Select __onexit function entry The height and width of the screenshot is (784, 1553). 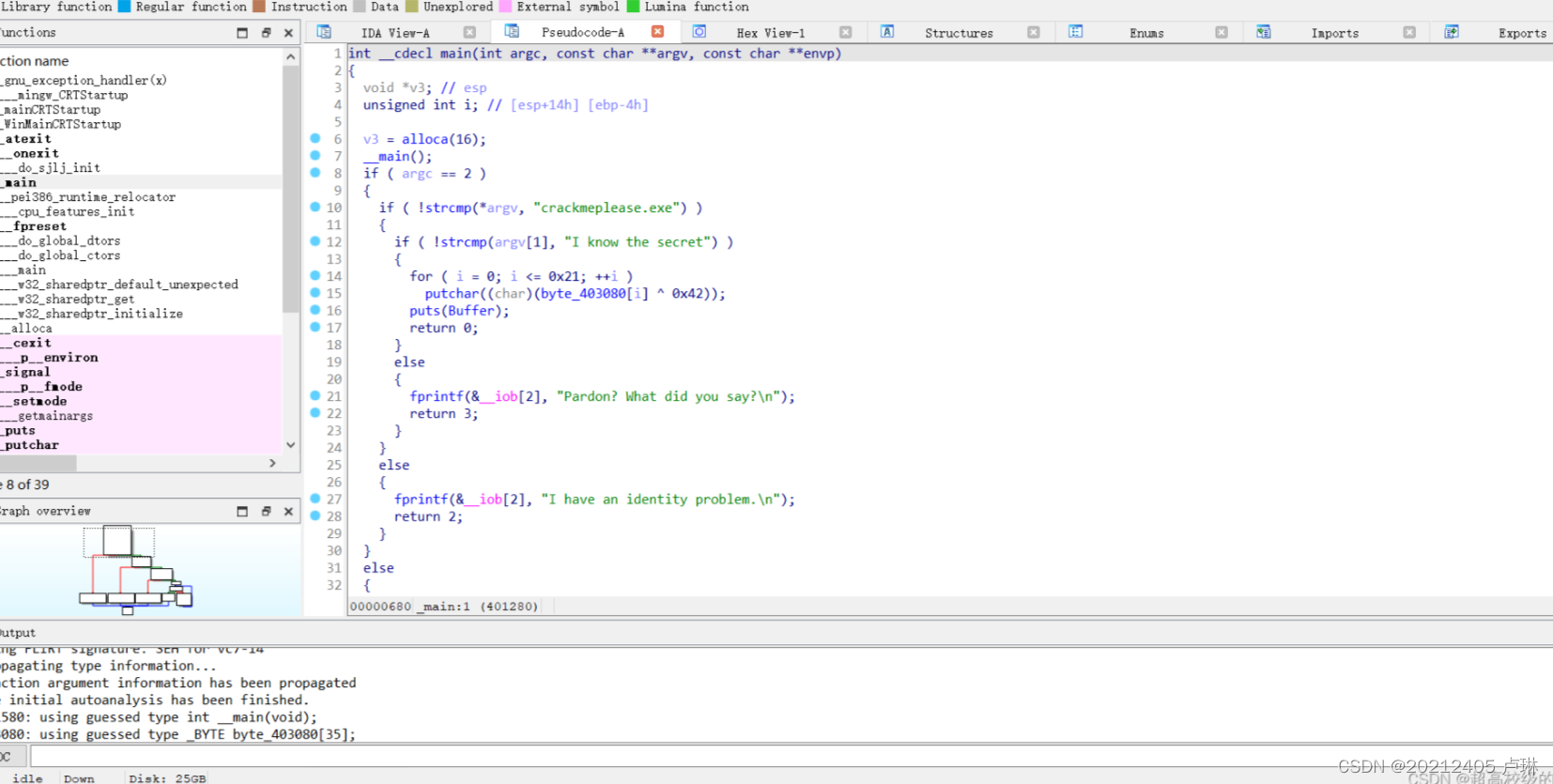point(141,153)
